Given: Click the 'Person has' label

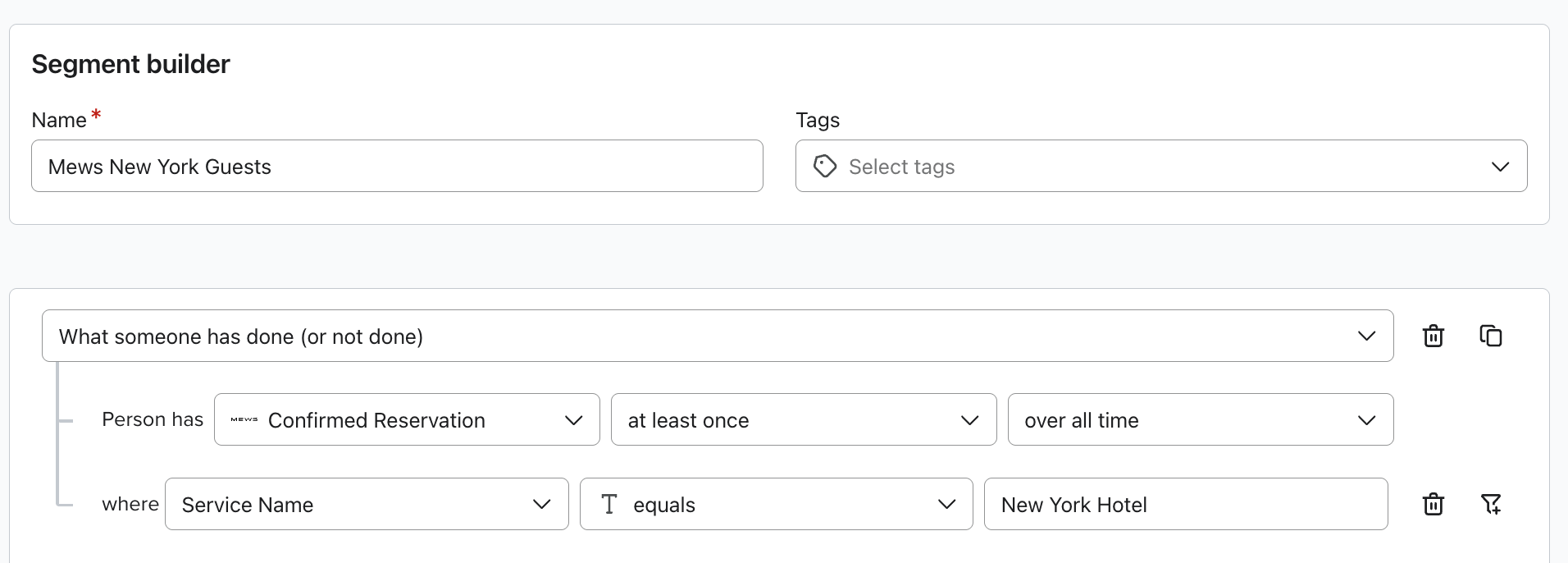Looking at the screenshot, I should (153, 419).
